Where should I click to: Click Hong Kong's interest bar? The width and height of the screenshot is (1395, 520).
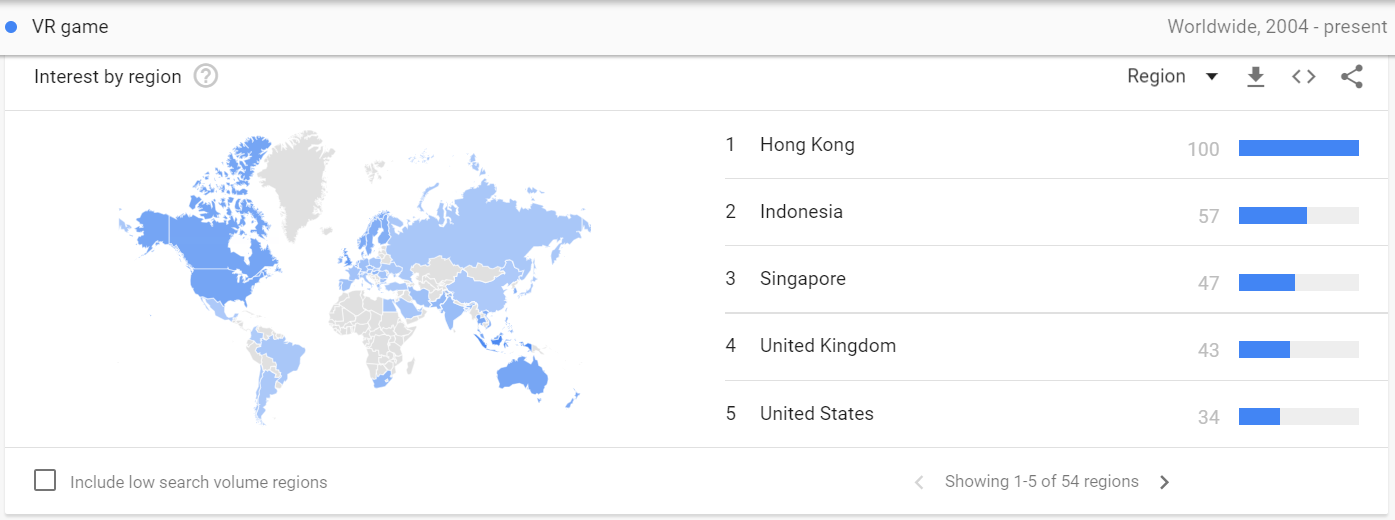click(x=1298, y=148)
